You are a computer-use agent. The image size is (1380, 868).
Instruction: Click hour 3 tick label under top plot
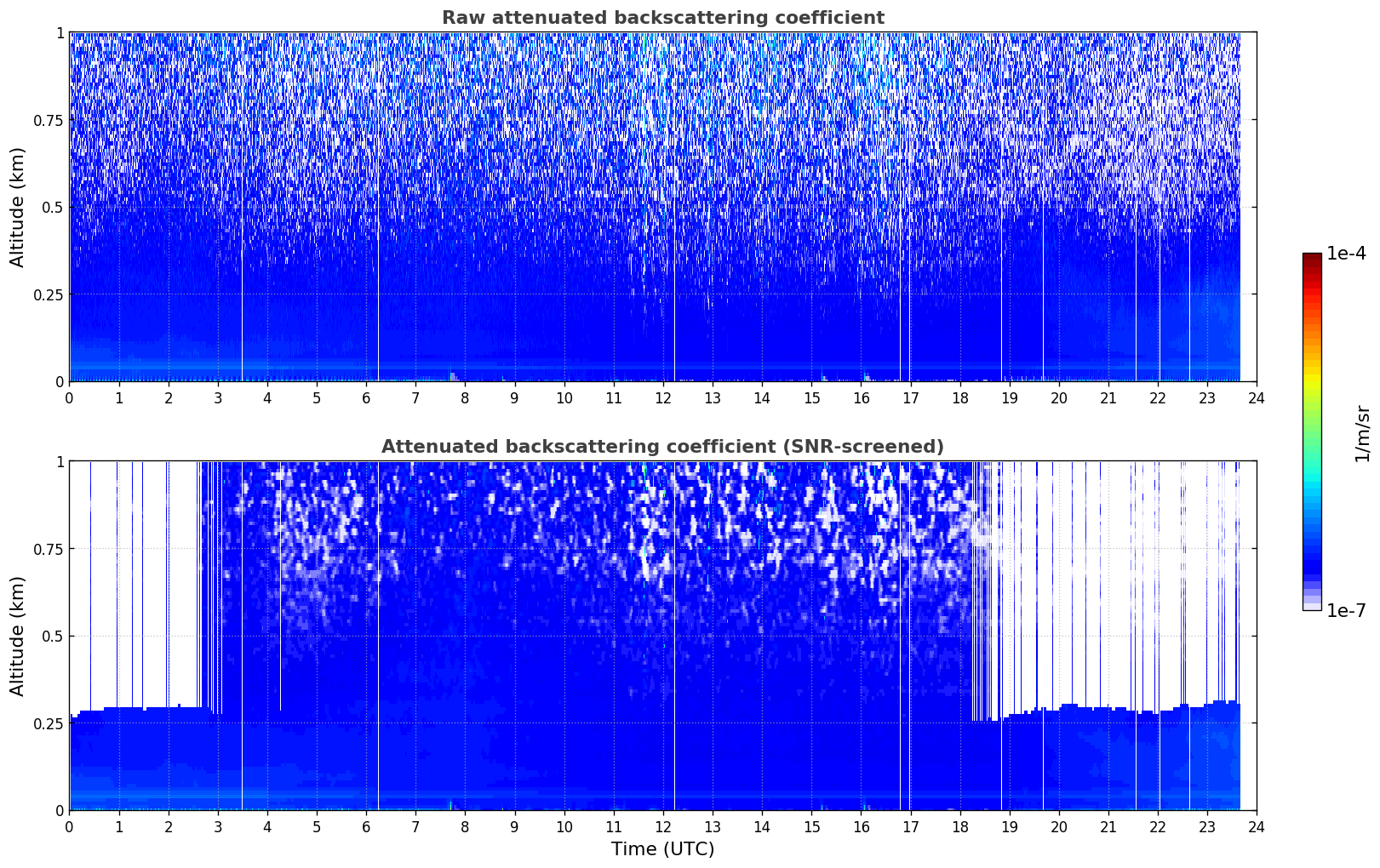[x=218, y=398]
